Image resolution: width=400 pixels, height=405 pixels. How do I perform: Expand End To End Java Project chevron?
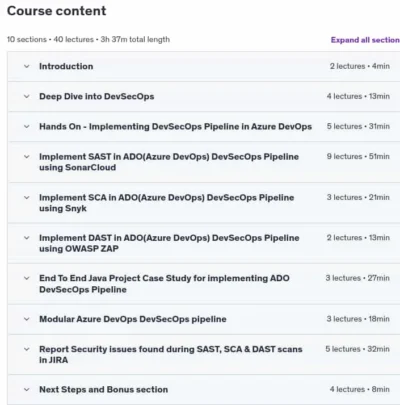(x=27, y=278)
